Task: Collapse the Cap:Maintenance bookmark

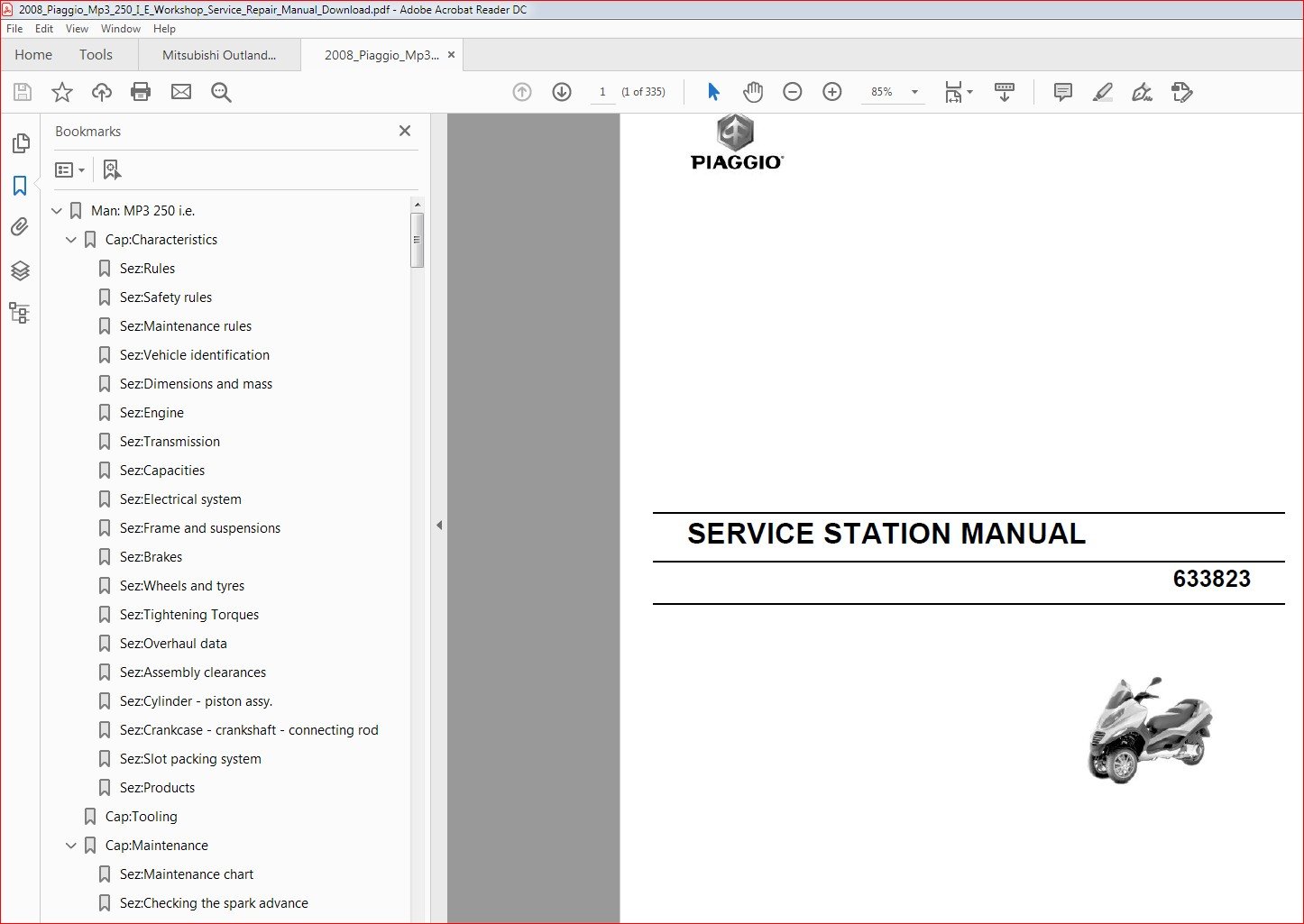Action: (x=71, y=846)
